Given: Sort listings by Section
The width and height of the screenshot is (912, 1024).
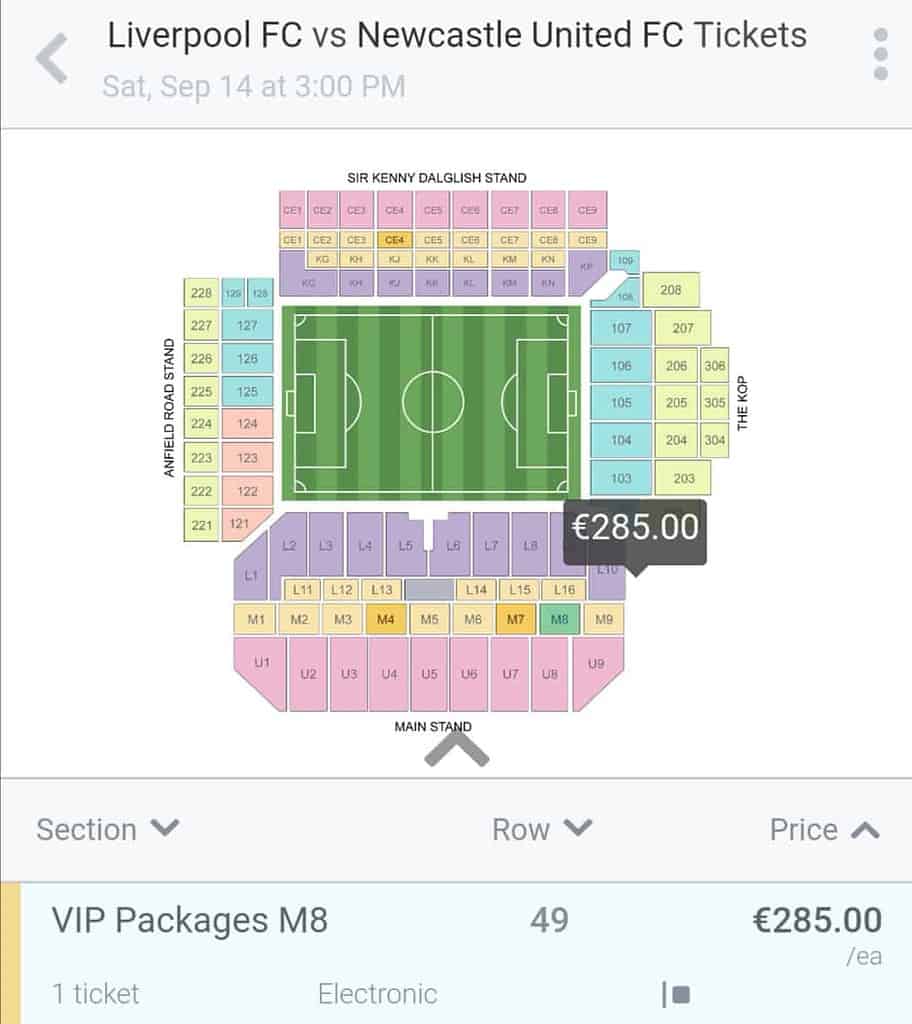Looking at the screenshot, I should click(108, 829).
